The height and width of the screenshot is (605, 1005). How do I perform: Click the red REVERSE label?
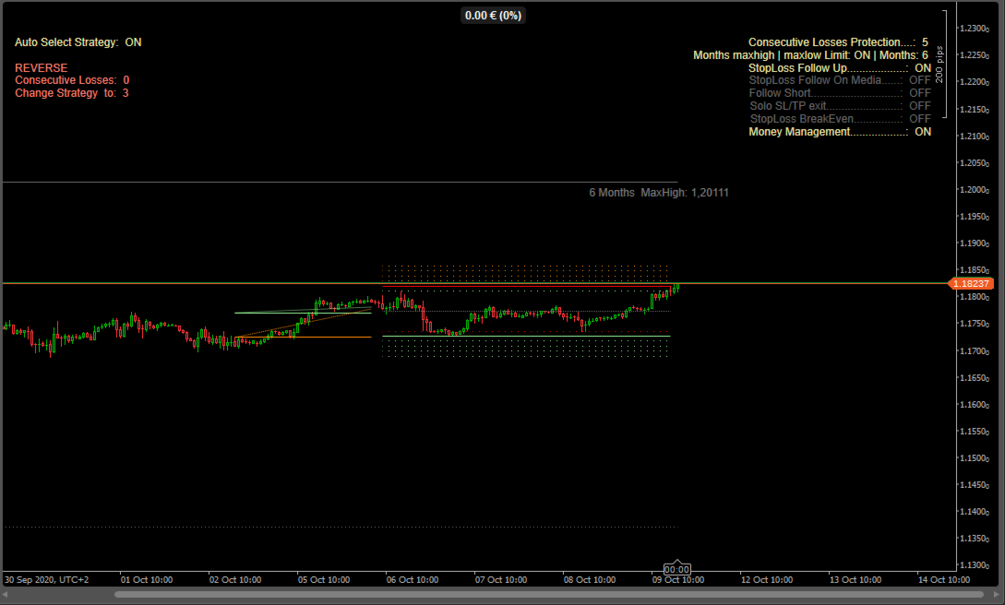(x=41, y=68)
